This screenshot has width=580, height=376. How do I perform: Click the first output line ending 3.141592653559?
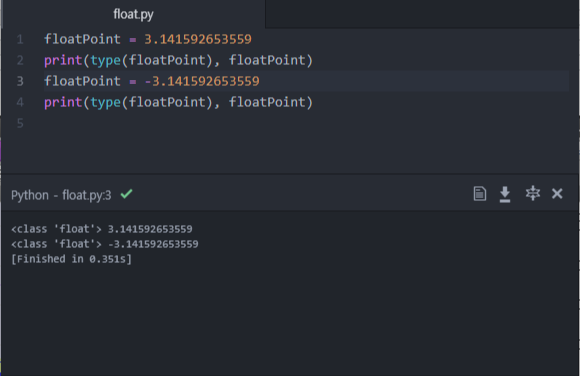[102, 229]
